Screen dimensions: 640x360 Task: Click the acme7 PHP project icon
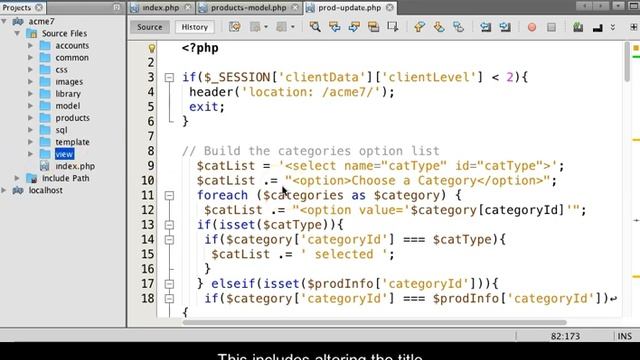pyautogui.click(x=18, y=21)
